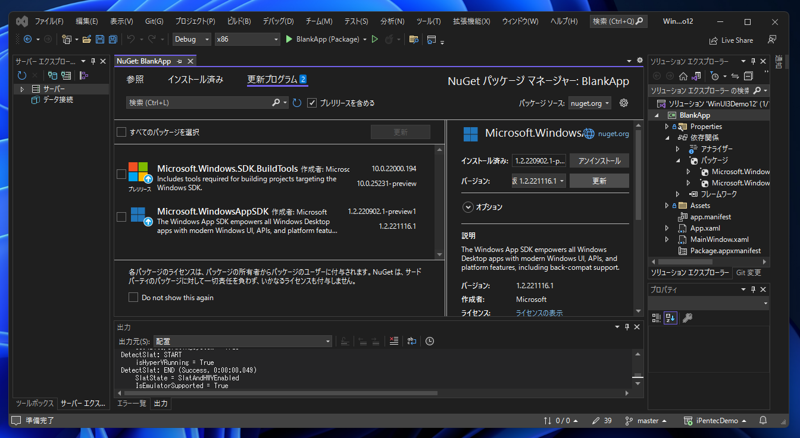
Task: Click the Open File folder icon
Action: pyautogui.click(x=87, y=39)
